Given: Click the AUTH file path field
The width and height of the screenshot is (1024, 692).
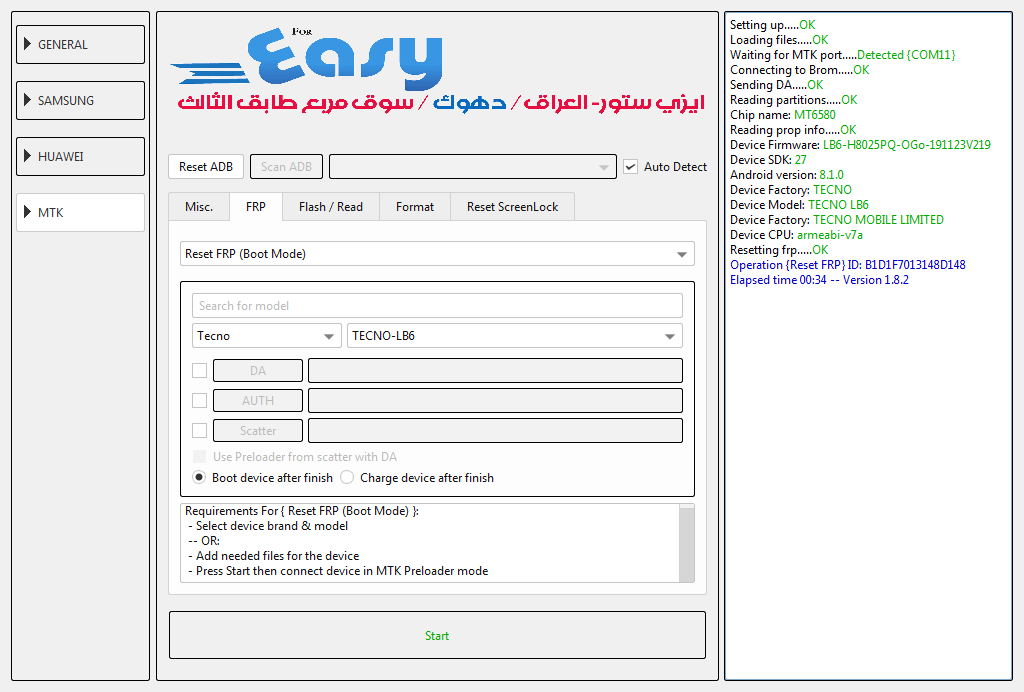Looking at the screenshot, I should coord(495,401).
